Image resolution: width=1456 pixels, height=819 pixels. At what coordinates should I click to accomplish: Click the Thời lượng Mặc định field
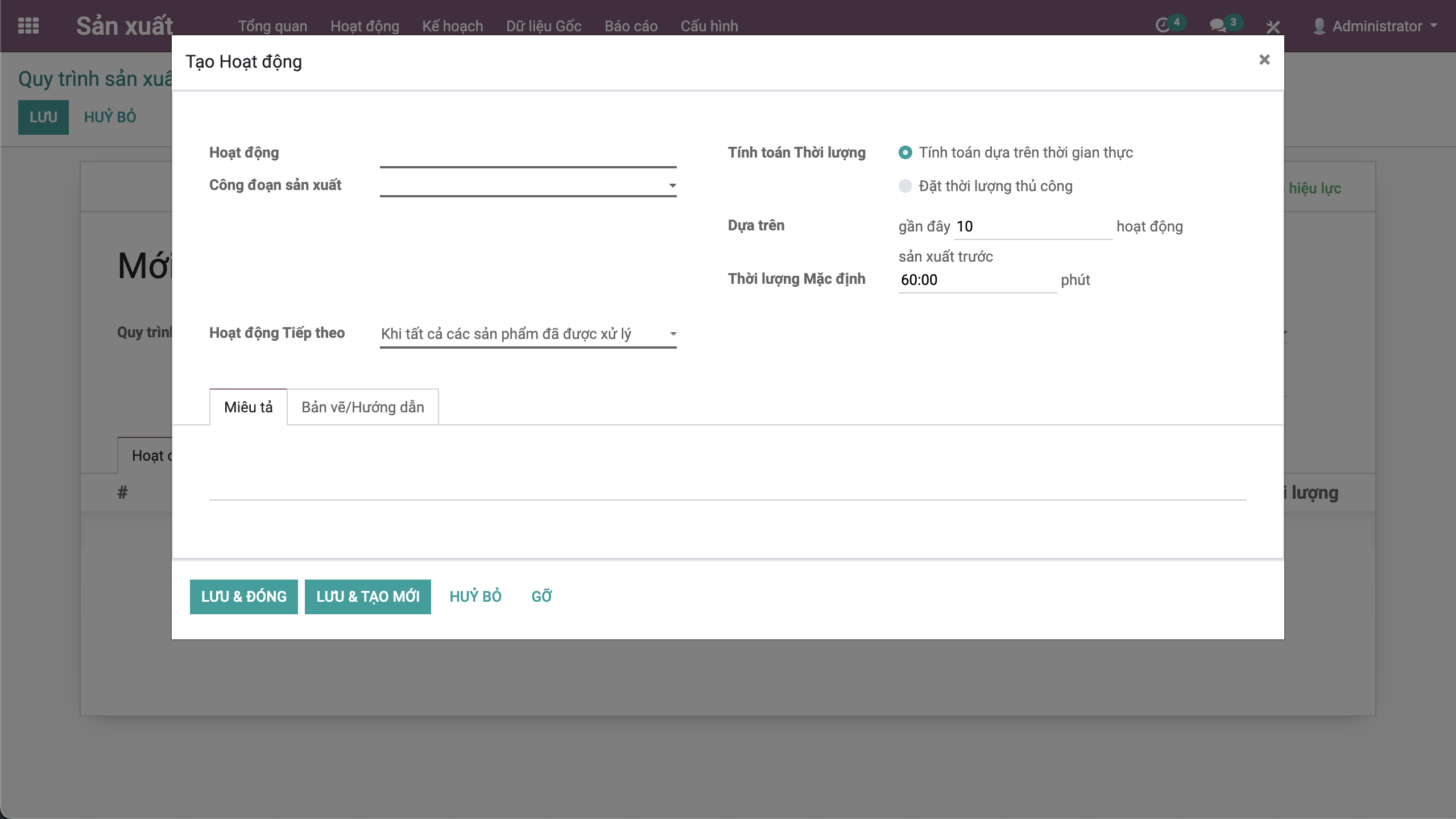pos(977,280)
